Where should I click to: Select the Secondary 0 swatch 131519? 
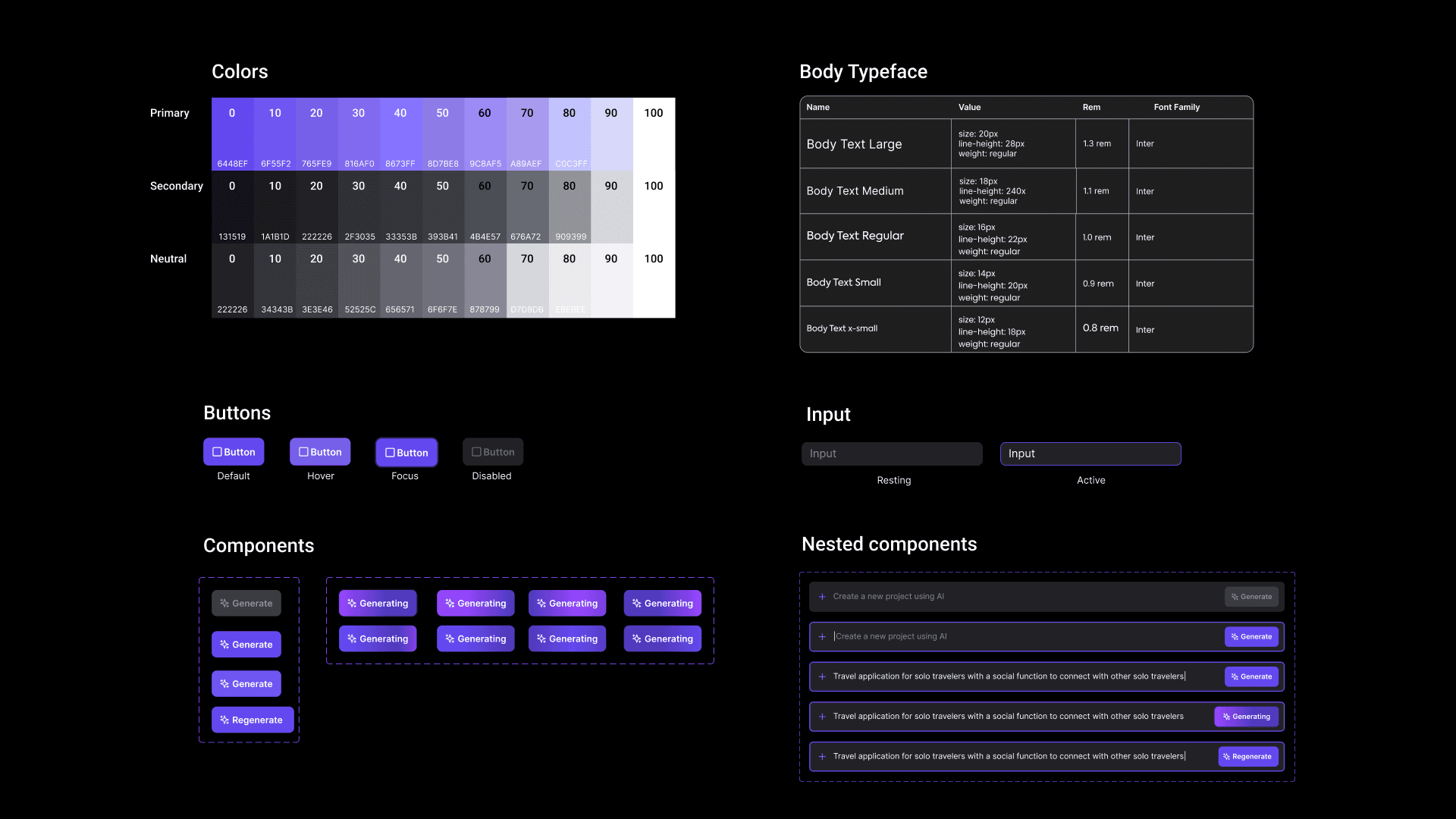pos(232,207)
